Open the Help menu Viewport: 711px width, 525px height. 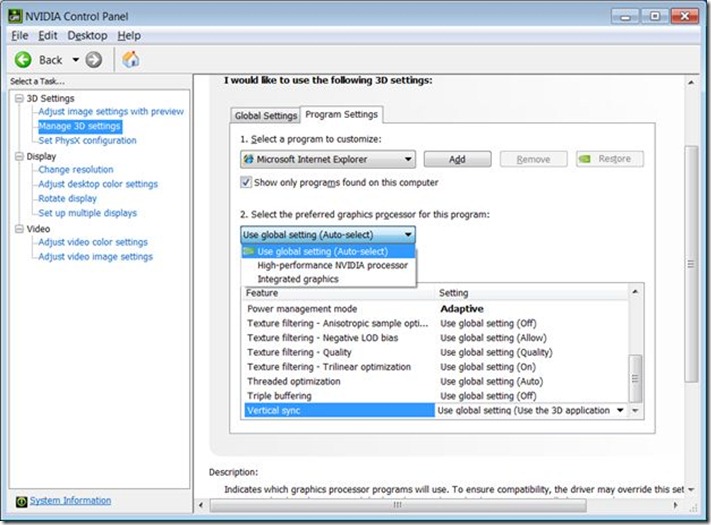tap(129, 35)
